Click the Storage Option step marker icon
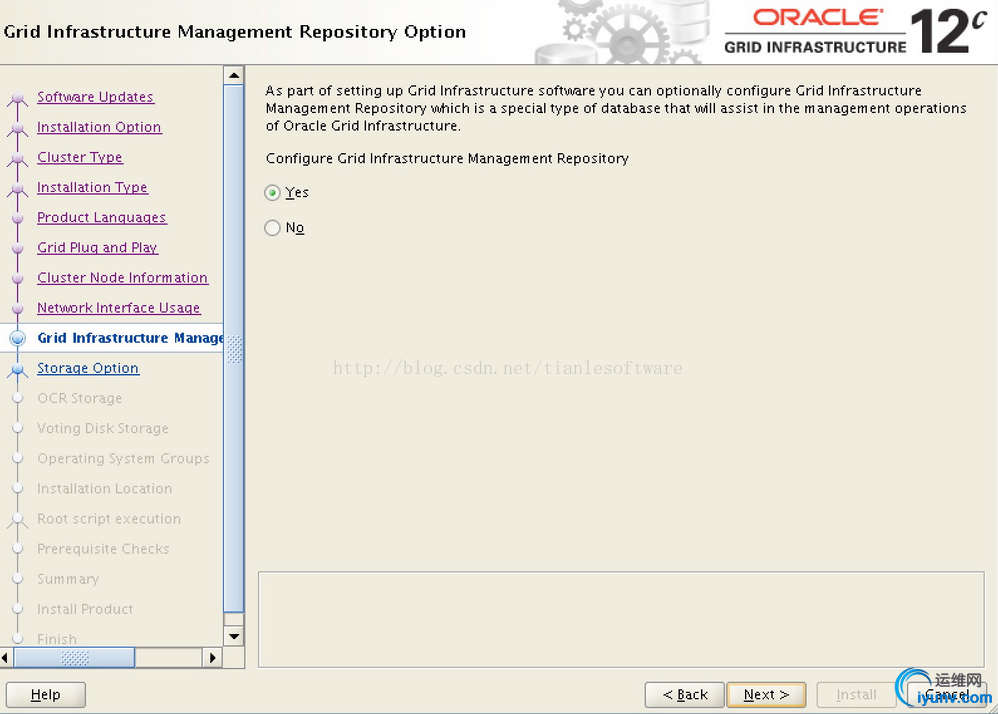The height and width of the screenshot is (714, 998). tap(18, 370)
